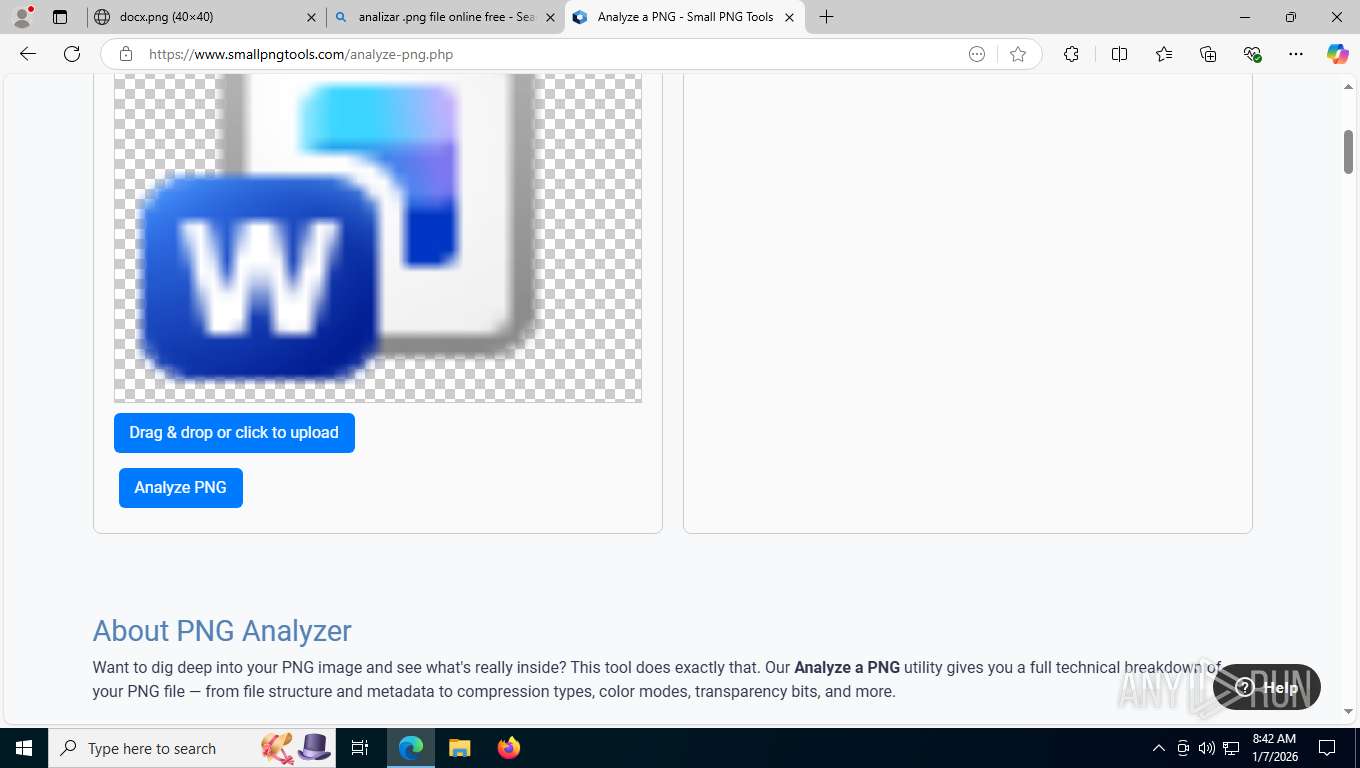
Task: Open the Settings and more menu
Action: click(x=1296, y=54)
